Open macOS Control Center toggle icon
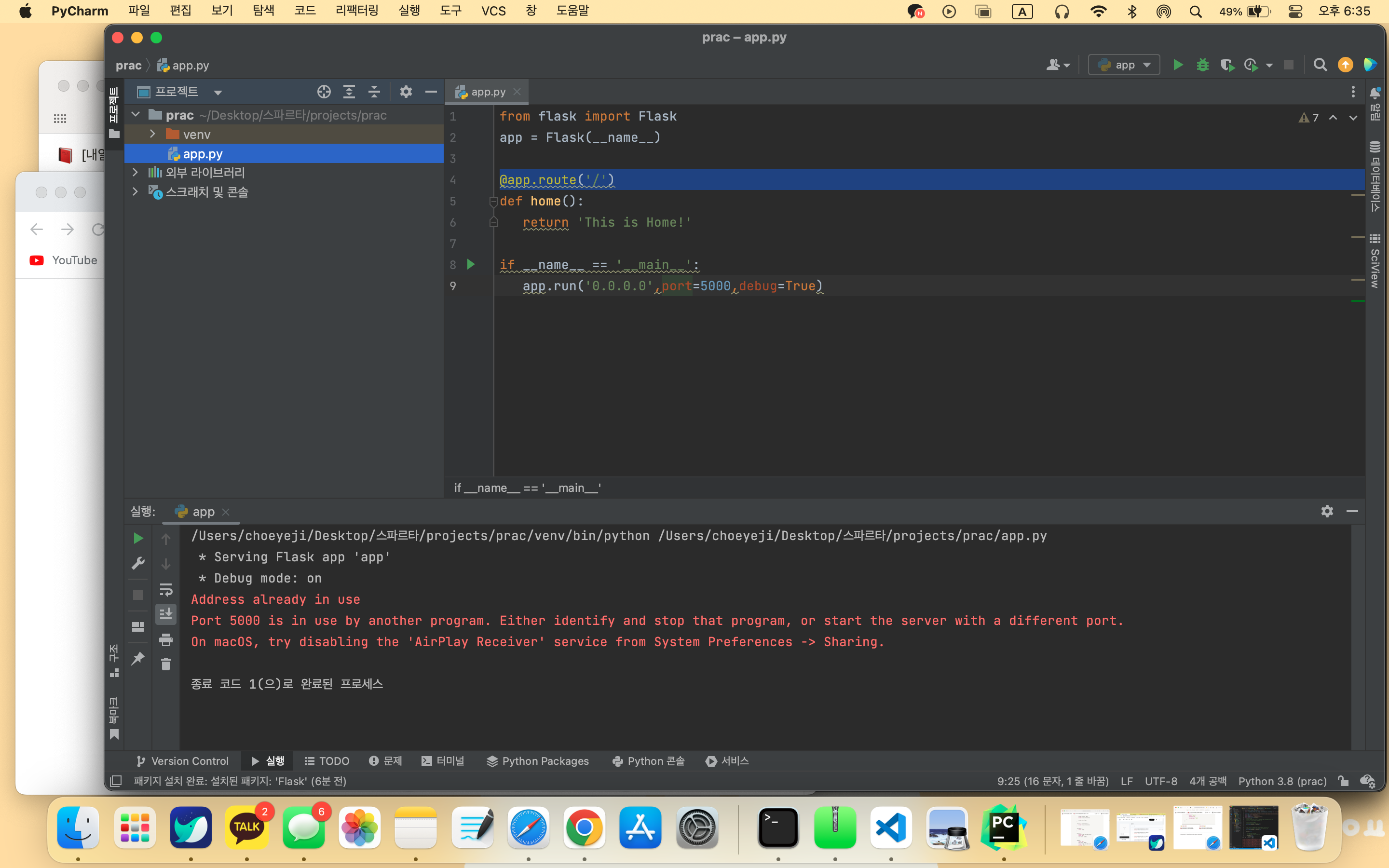 point(1295,11)
